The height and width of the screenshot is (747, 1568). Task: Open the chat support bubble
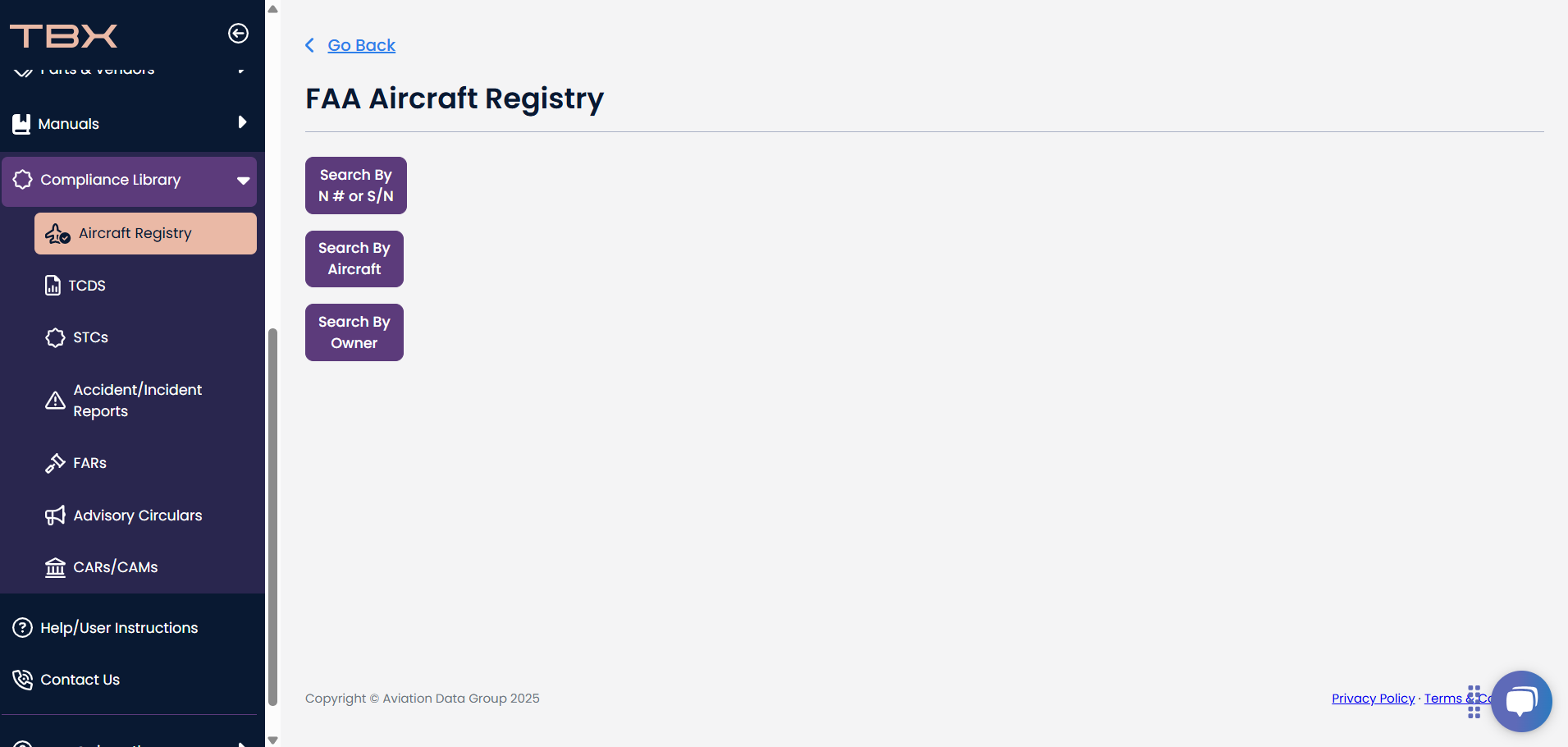1521,701
